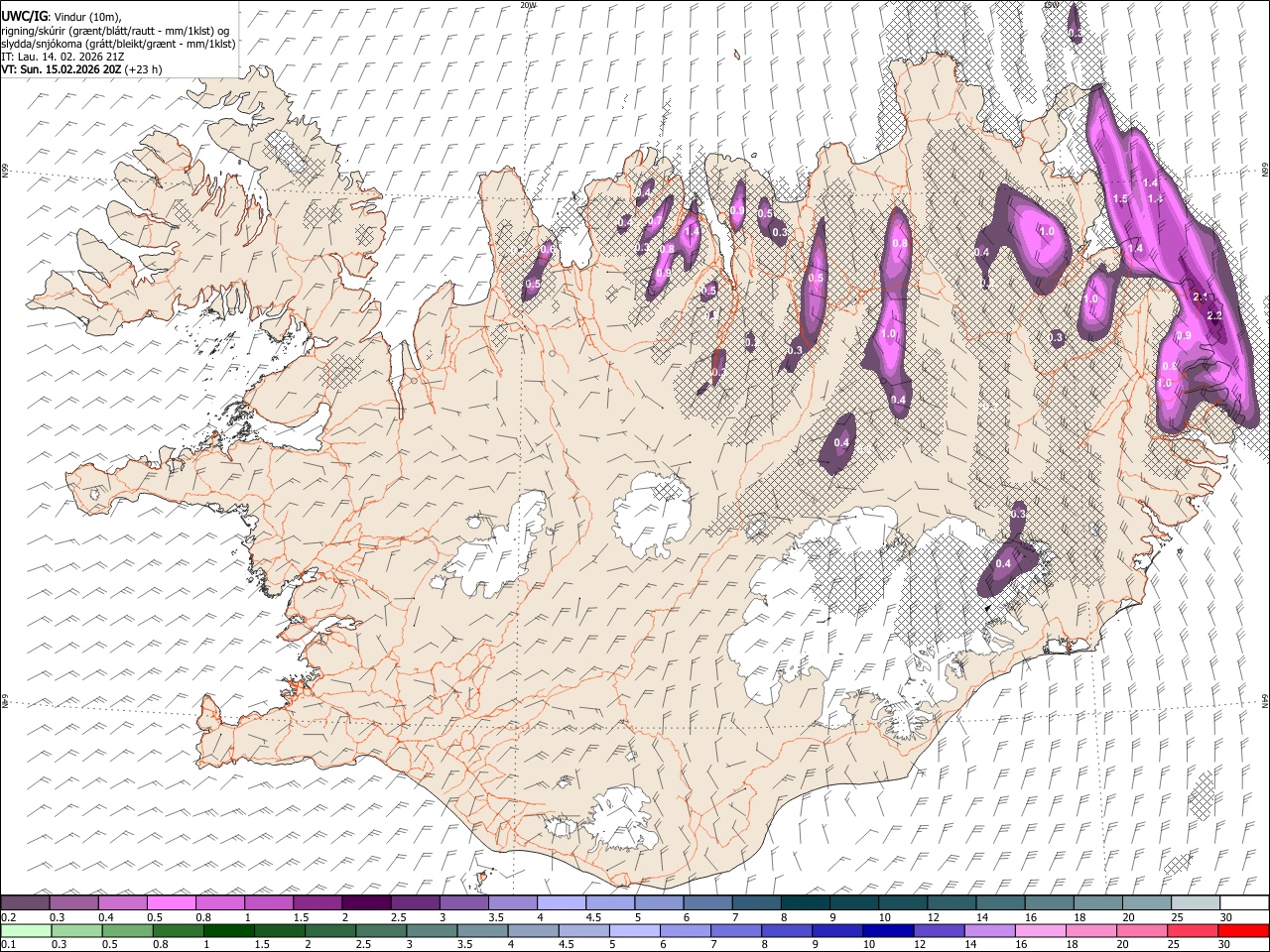
Task: Select the white swatch after 30 in the purple scale
Action: coord(1244,902)
